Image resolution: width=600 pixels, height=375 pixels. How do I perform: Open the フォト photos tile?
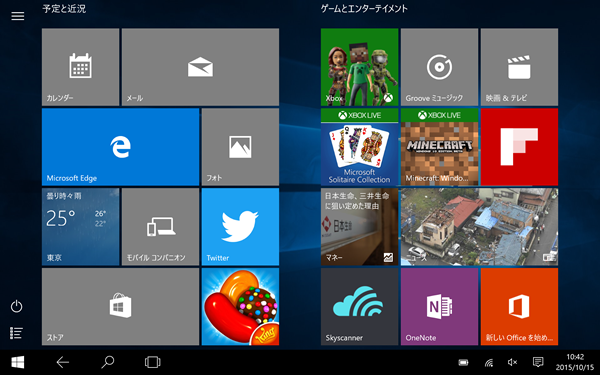pyautogui.click(x=240, y=147)
